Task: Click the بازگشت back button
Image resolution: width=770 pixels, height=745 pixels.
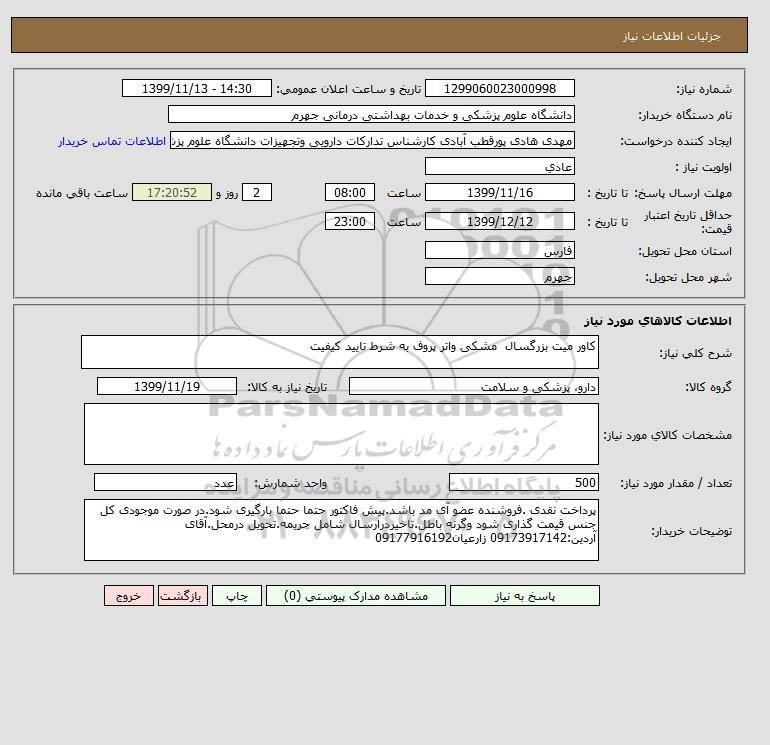Action: [x=183, y=596]
